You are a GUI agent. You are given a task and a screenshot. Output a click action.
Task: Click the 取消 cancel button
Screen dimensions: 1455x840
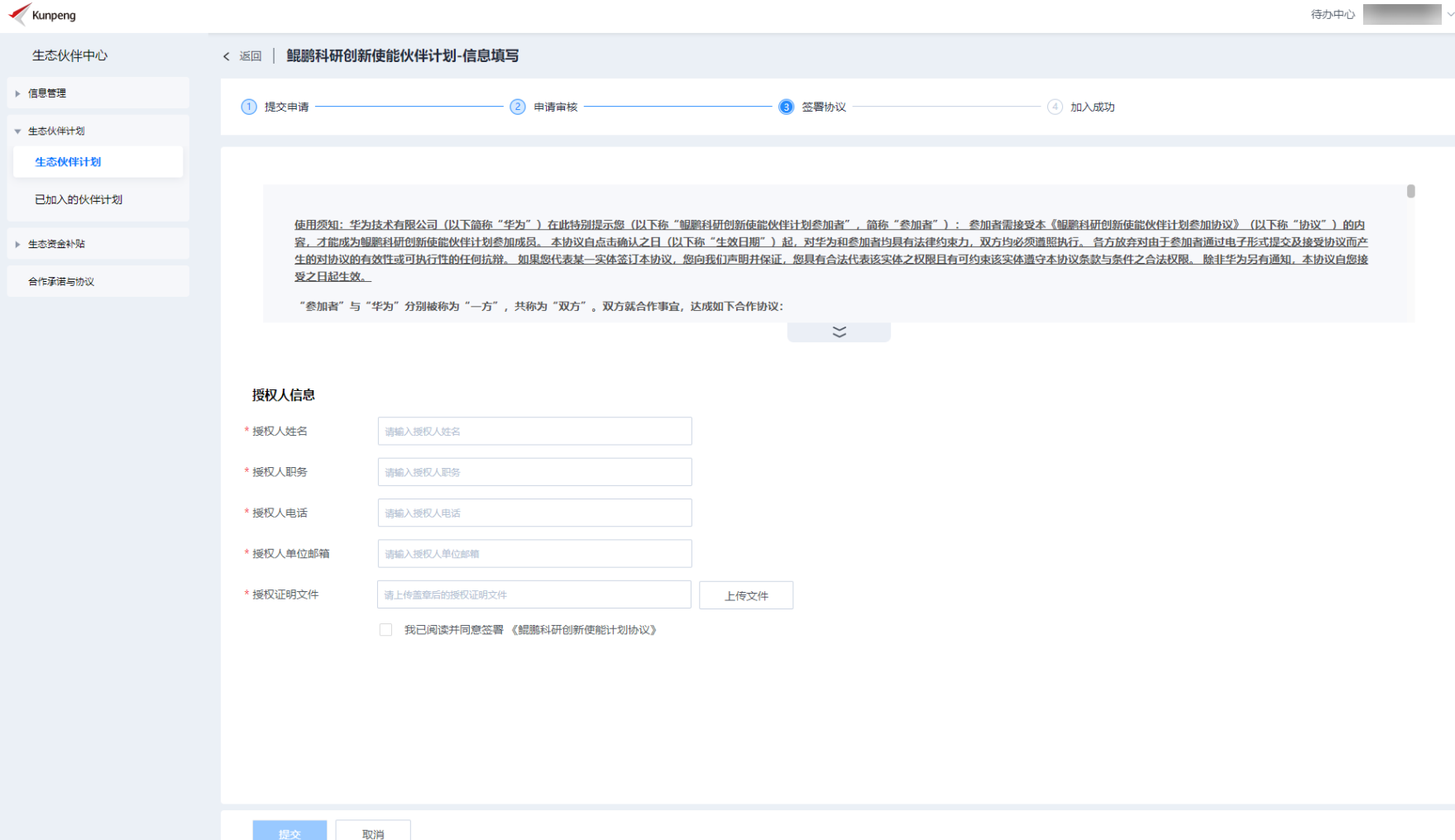click(x=373, y=831)
